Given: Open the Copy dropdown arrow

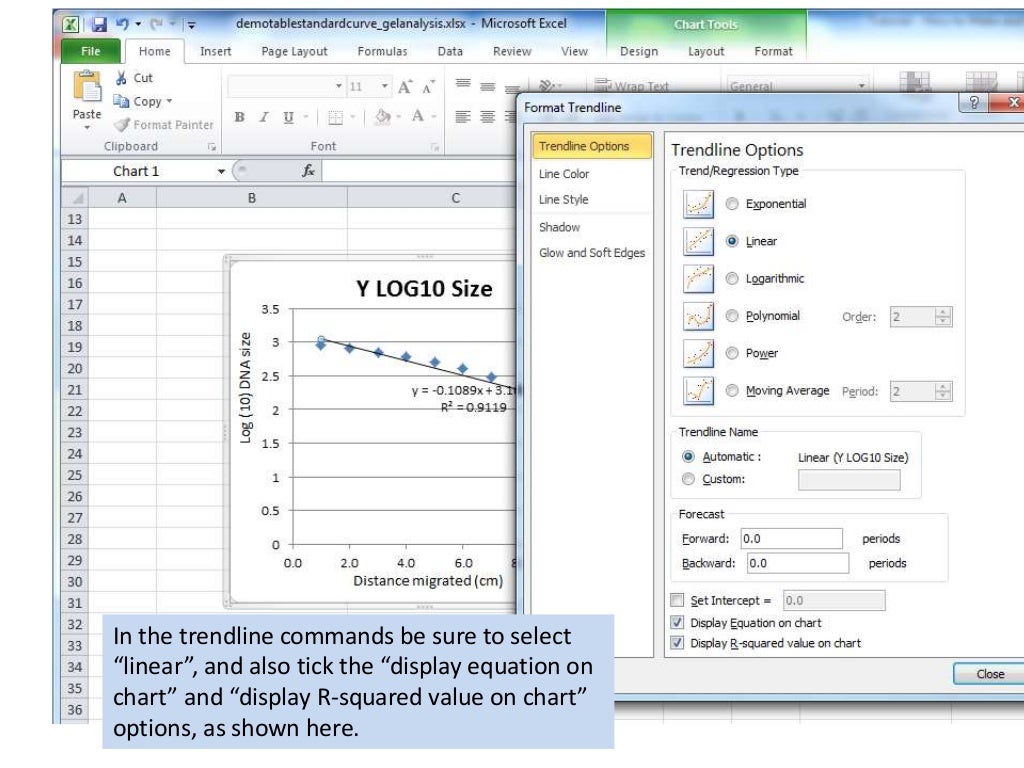Looking at the screenshot, I should [x=169, y=101].
